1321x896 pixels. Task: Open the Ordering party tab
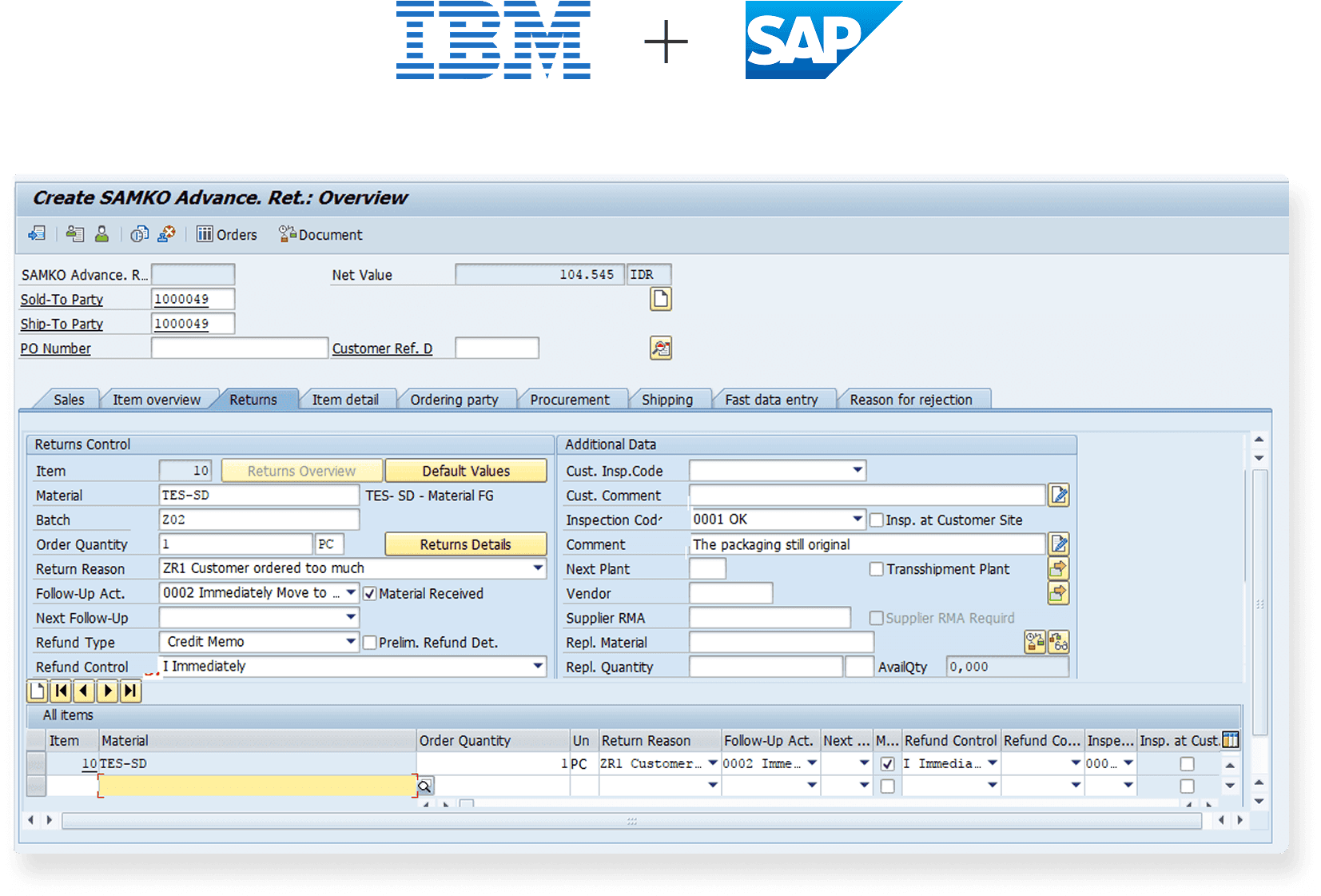454,400
